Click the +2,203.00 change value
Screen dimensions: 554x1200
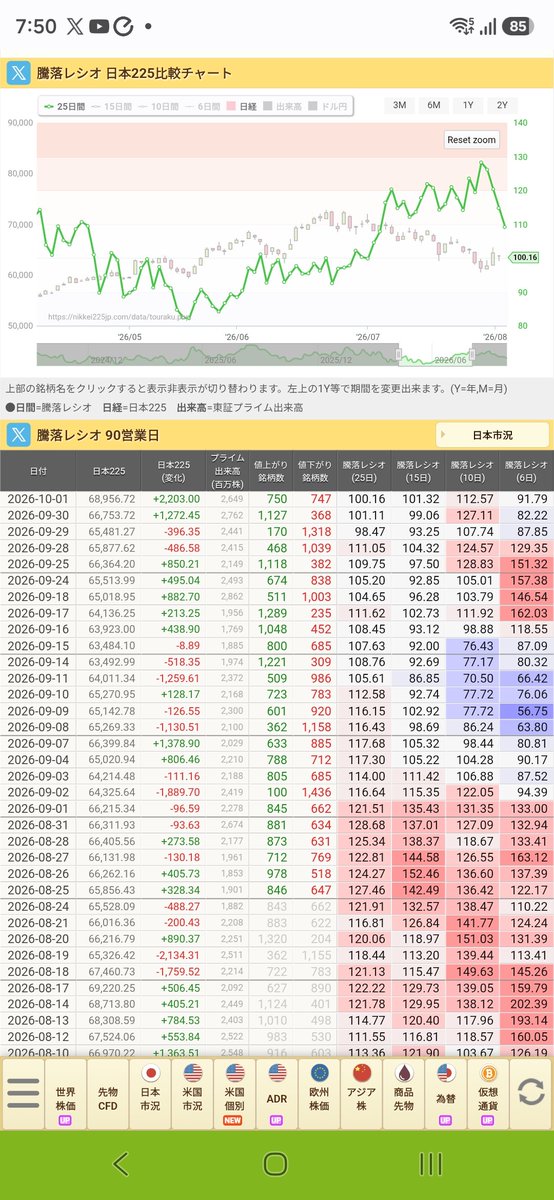[177, 498]
